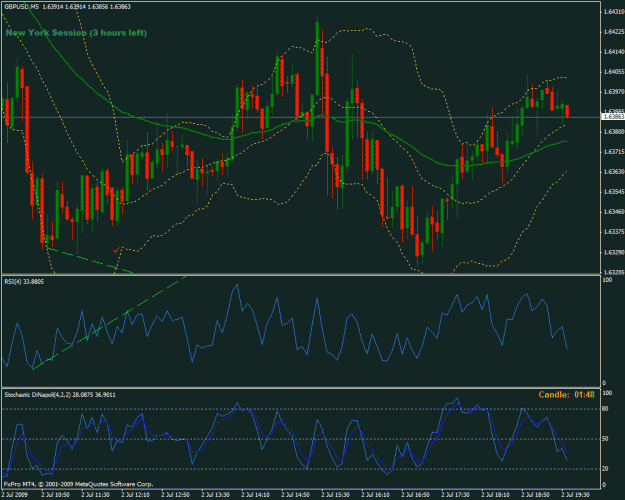Image resolution: width=625 pixels, height=500 pixels.
Task: Click the '2 Jul 10:50' time label
Action: [x=55, y=495]
